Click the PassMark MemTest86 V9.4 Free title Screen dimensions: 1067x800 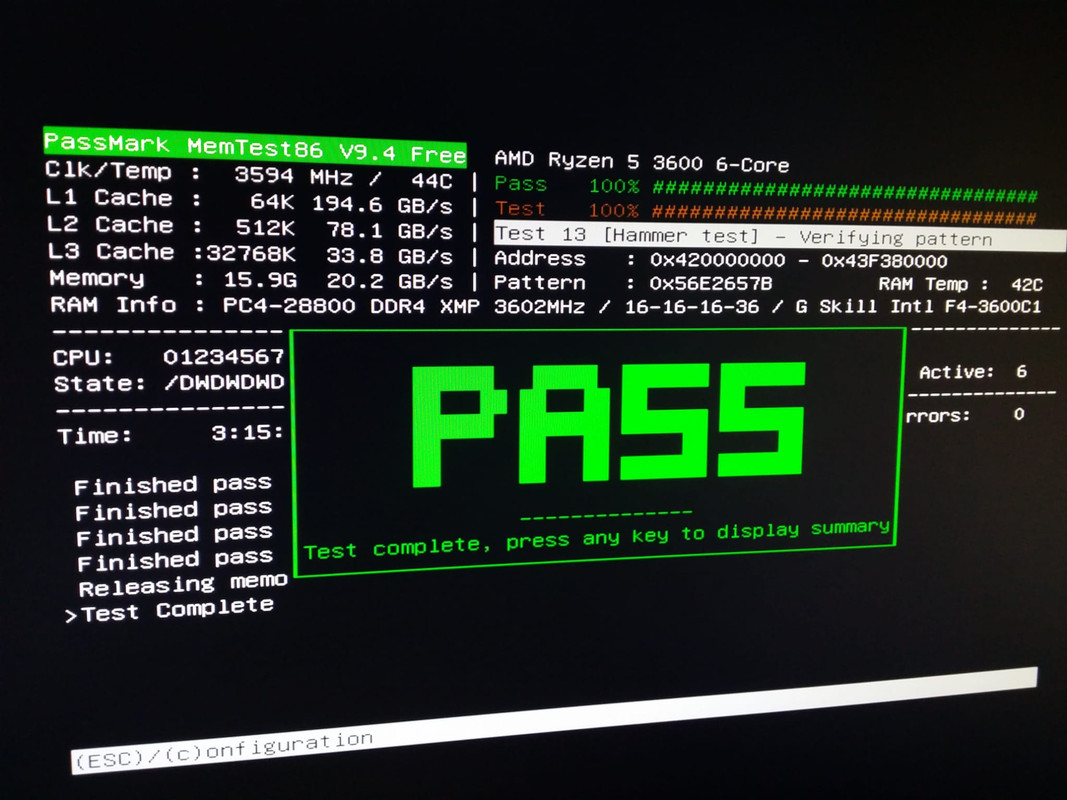255,147
